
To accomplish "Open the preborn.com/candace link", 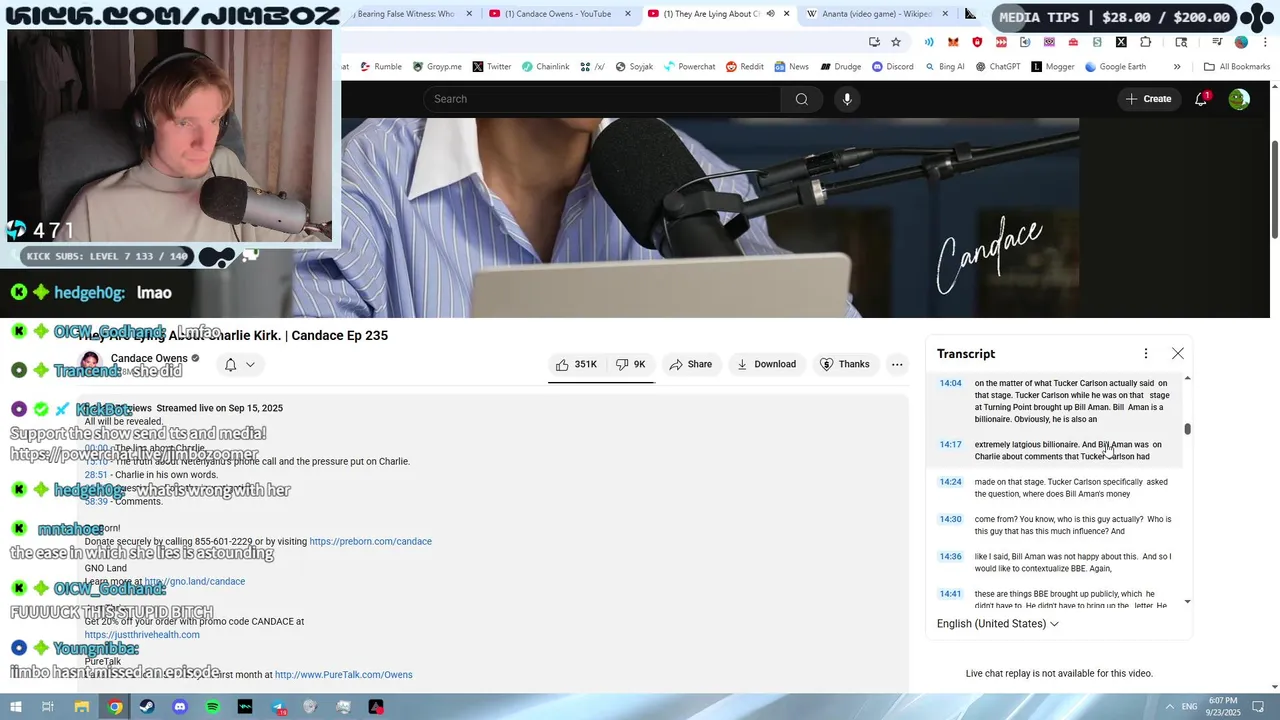I will (370, 541).
